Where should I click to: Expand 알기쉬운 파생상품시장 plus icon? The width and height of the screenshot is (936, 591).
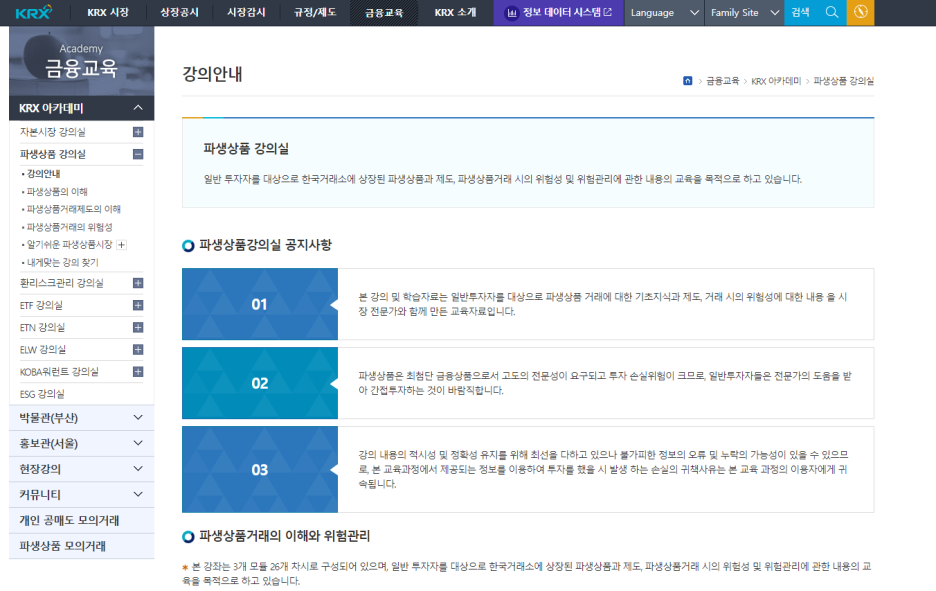click(x=122, y=245)
